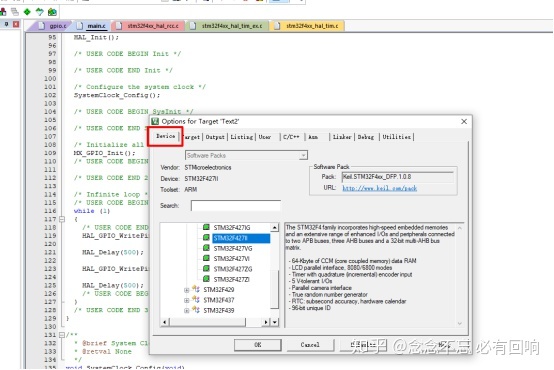Open the Asm tab in options dialog
The width and height of the screenshot is (554, 370).
tap(313, 137)
